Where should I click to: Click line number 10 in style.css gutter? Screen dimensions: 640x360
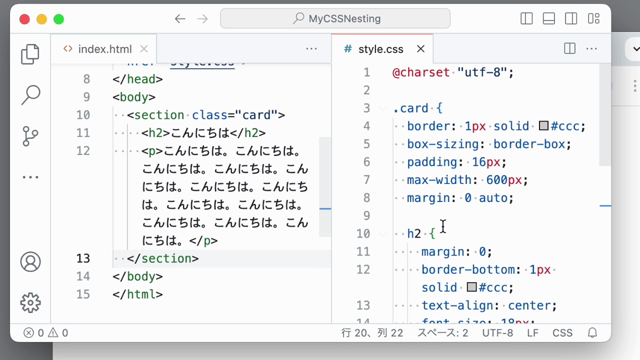click(x=363, y=234)
